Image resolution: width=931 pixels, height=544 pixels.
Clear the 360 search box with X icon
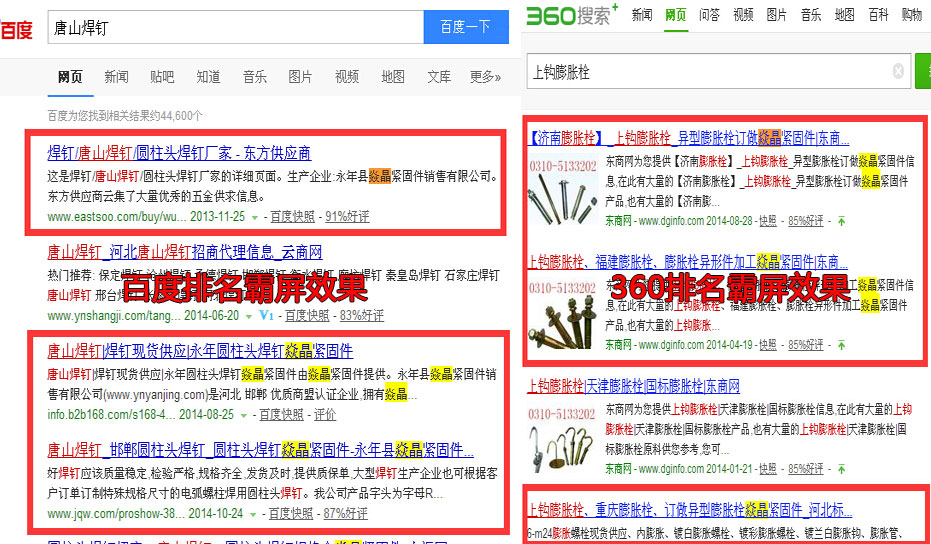click(897, 71)
